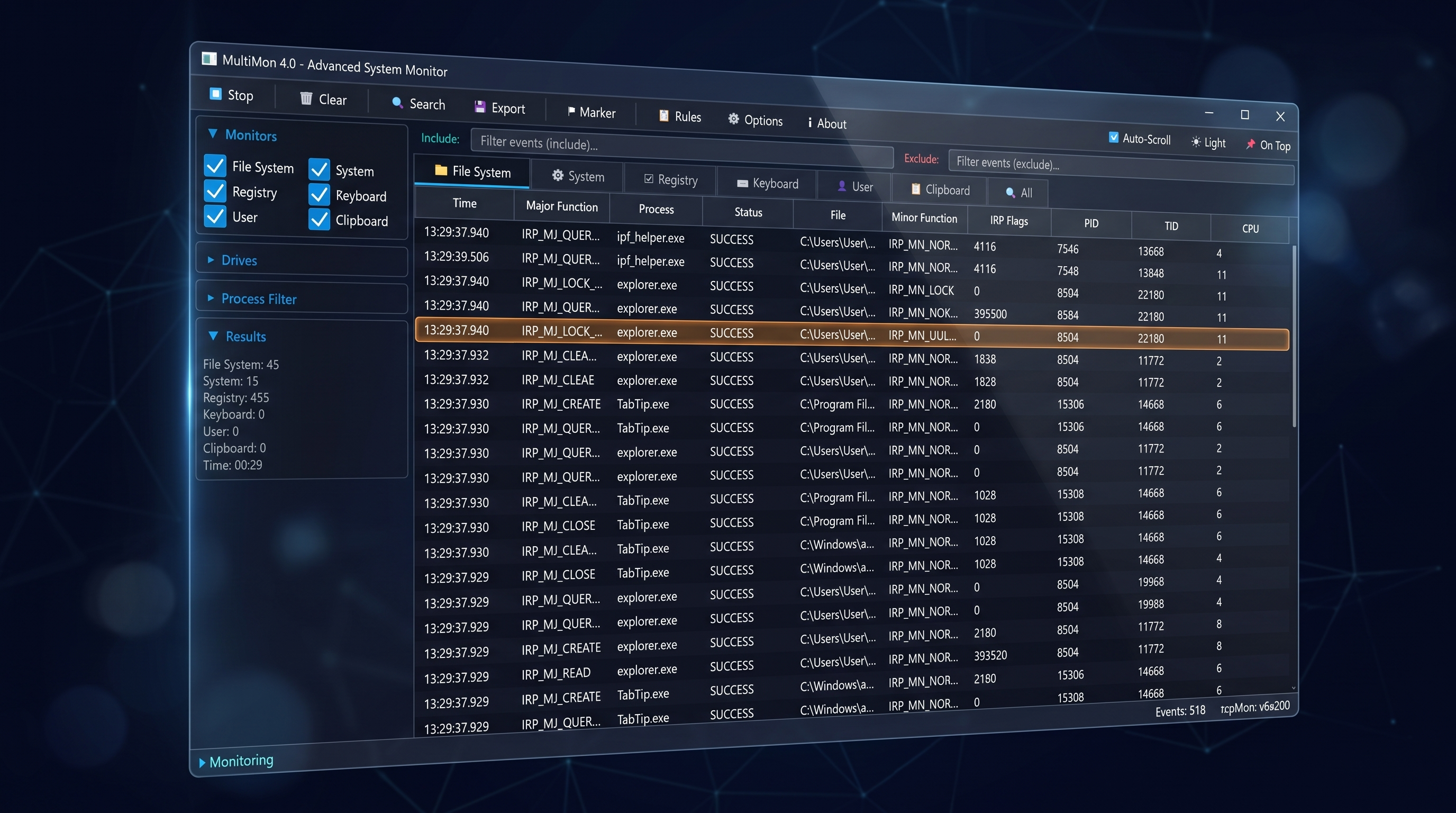
Task: Switch to the System tab
Action: 577,176
